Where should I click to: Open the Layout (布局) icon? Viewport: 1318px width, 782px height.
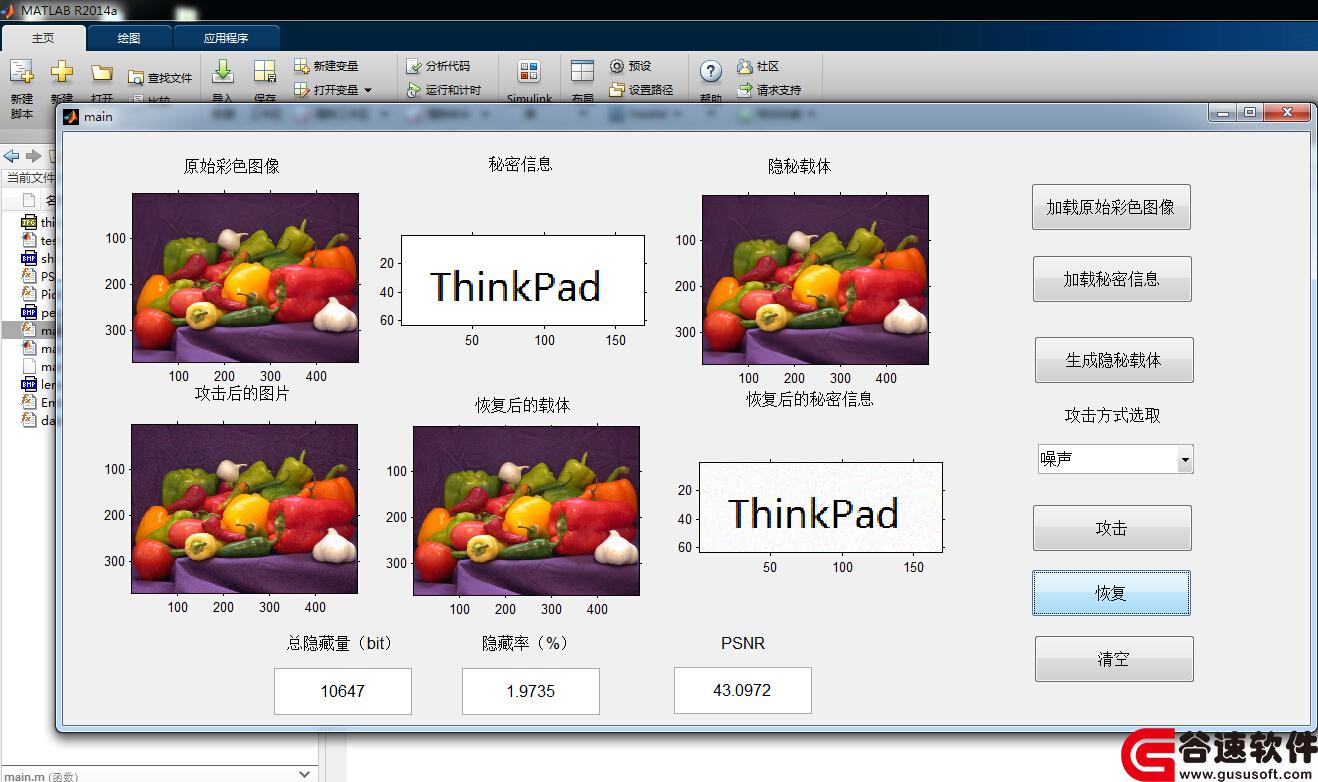pos(582,71)
